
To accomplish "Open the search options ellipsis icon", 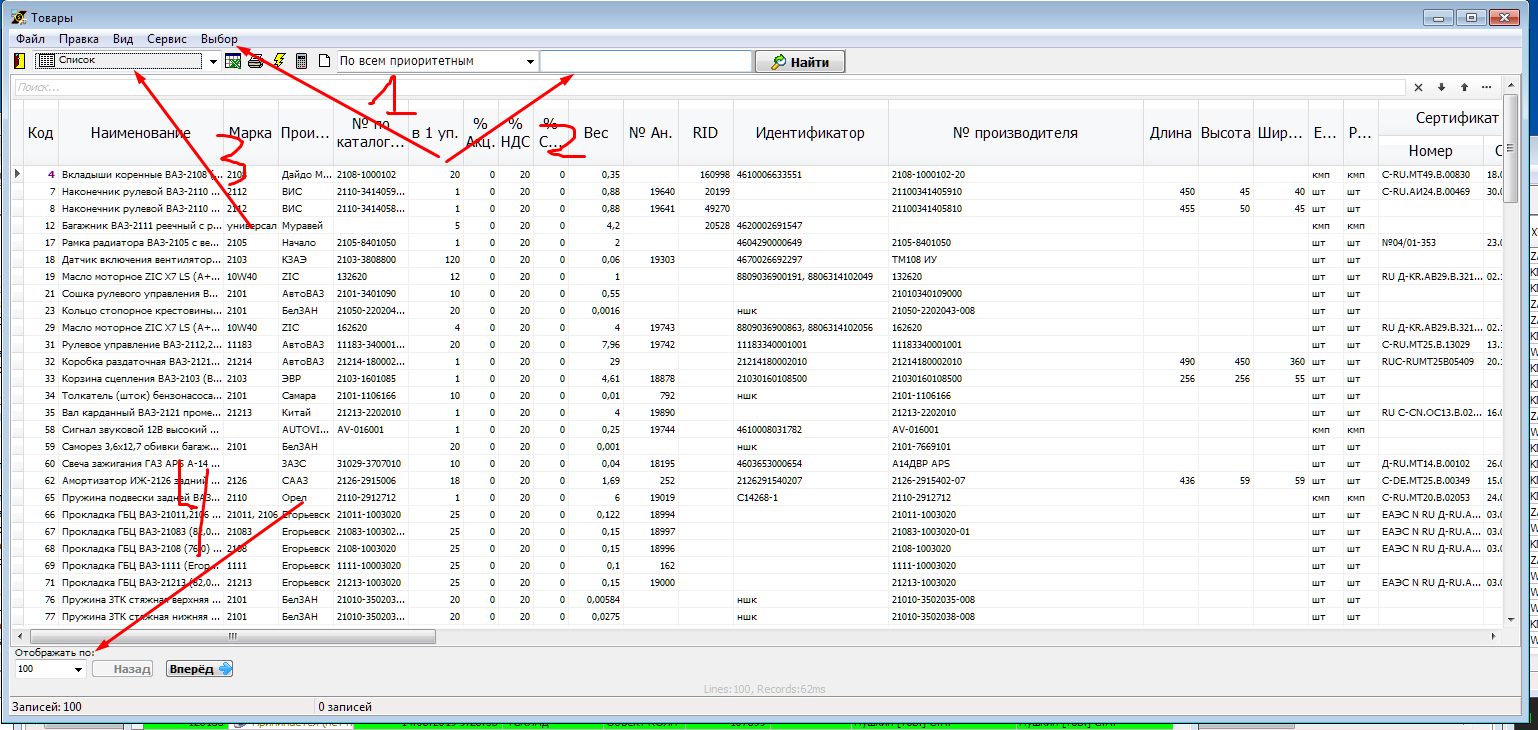I will (x=1487, y=88).
